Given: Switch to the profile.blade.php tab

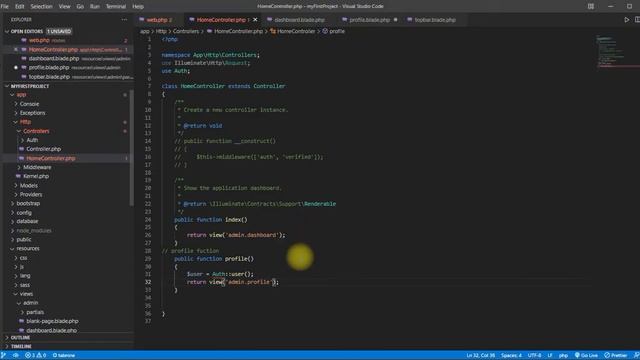Looking at the screenshot, I should click(369, 20).
